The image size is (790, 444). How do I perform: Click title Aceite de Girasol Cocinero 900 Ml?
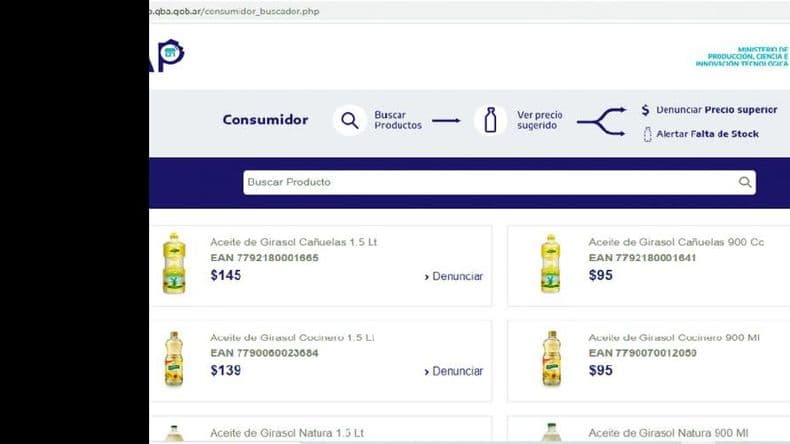[x=674, y=337]
